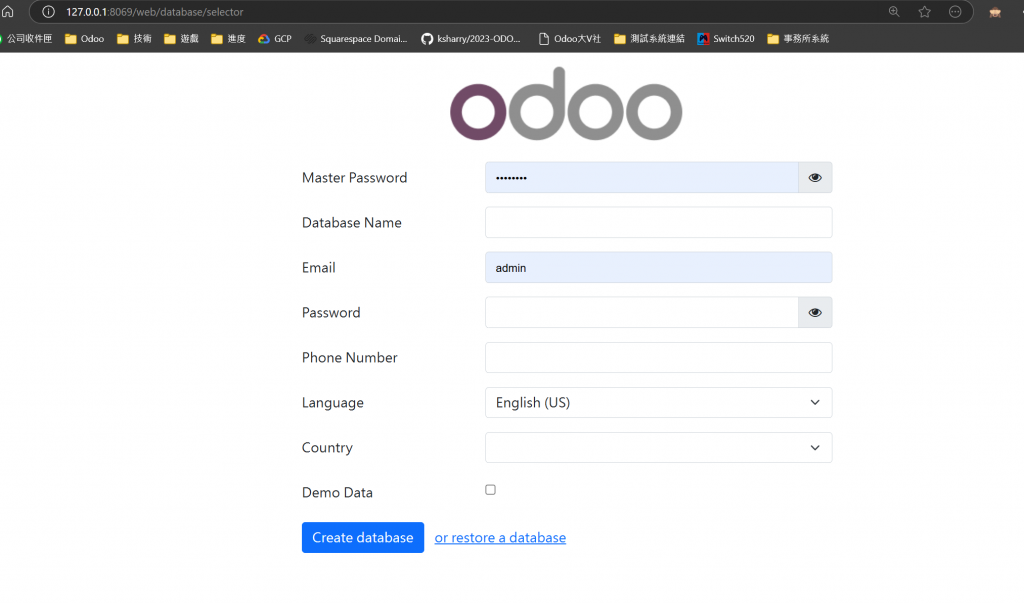This screenshot has height=603, width=1024.
Task: Click the site information icon in address bar
Action: tap(47, 12)
